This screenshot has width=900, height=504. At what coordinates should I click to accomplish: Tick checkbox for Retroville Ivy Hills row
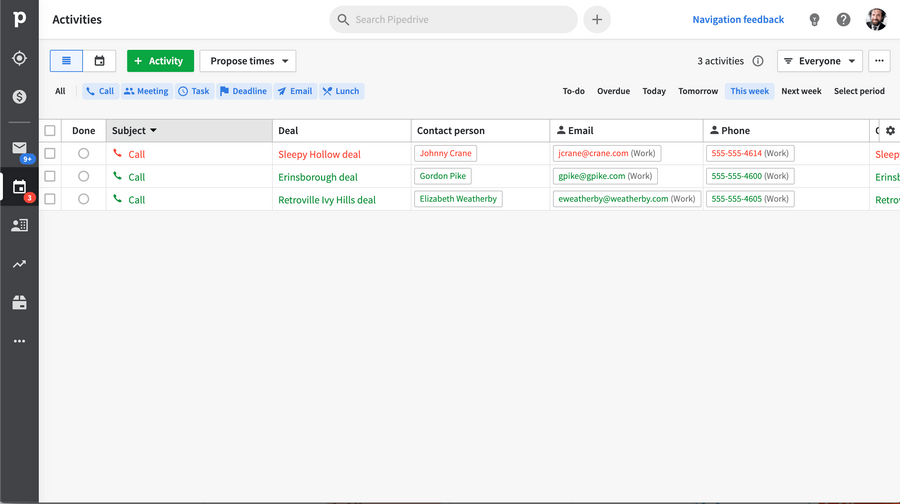50,199
